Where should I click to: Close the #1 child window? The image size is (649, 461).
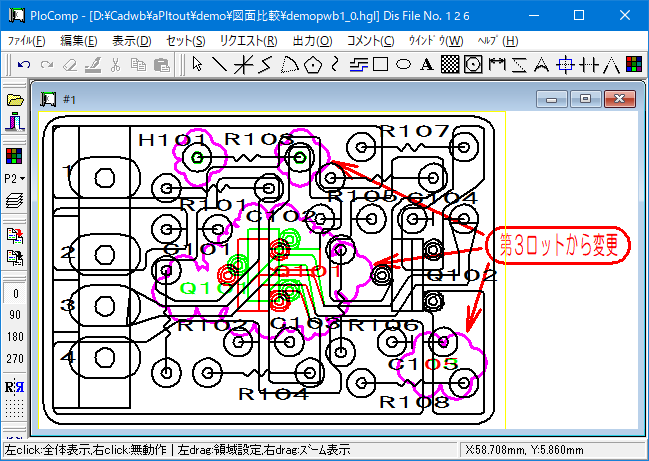click(620, 99)
